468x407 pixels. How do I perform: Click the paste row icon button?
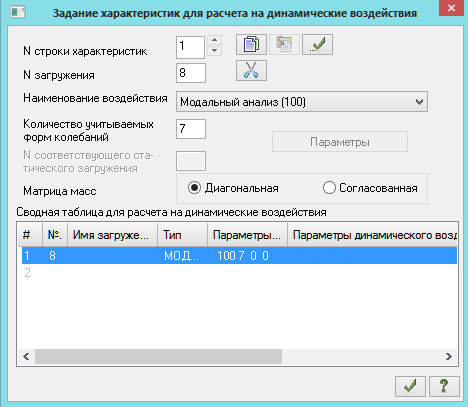(284, 44)
